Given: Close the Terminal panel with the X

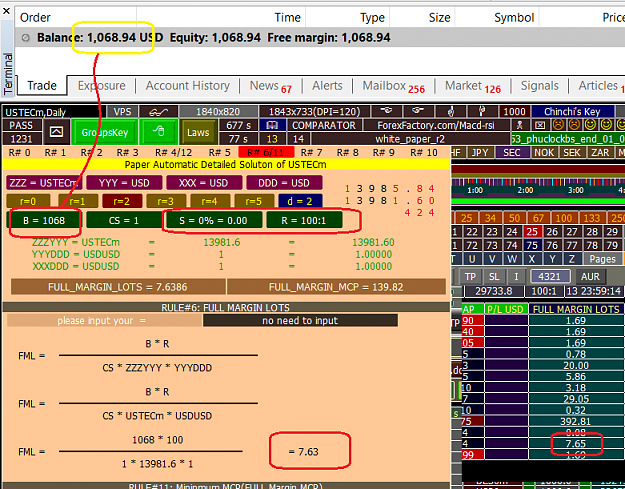Looking at the screenshot, I should point(6,11).
